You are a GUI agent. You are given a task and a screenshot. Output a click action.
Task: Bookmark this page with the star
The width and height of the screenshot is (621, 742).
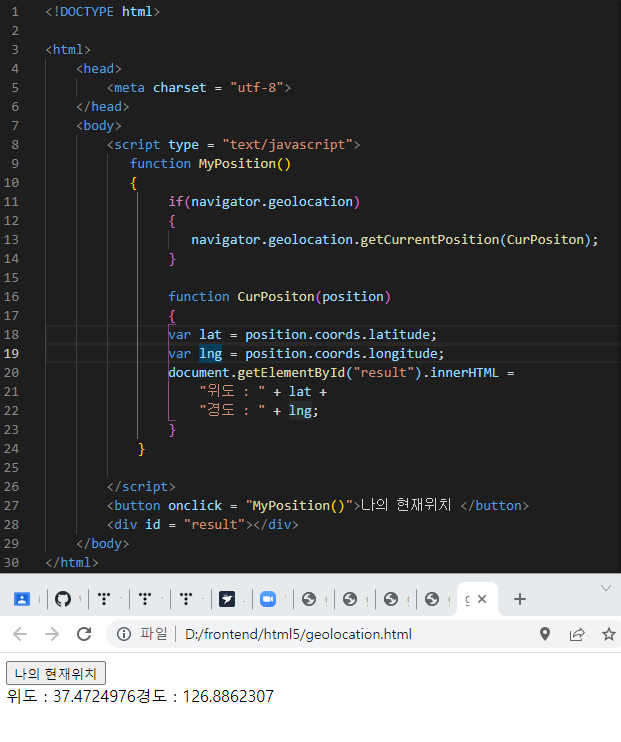(x=609, y=634)
